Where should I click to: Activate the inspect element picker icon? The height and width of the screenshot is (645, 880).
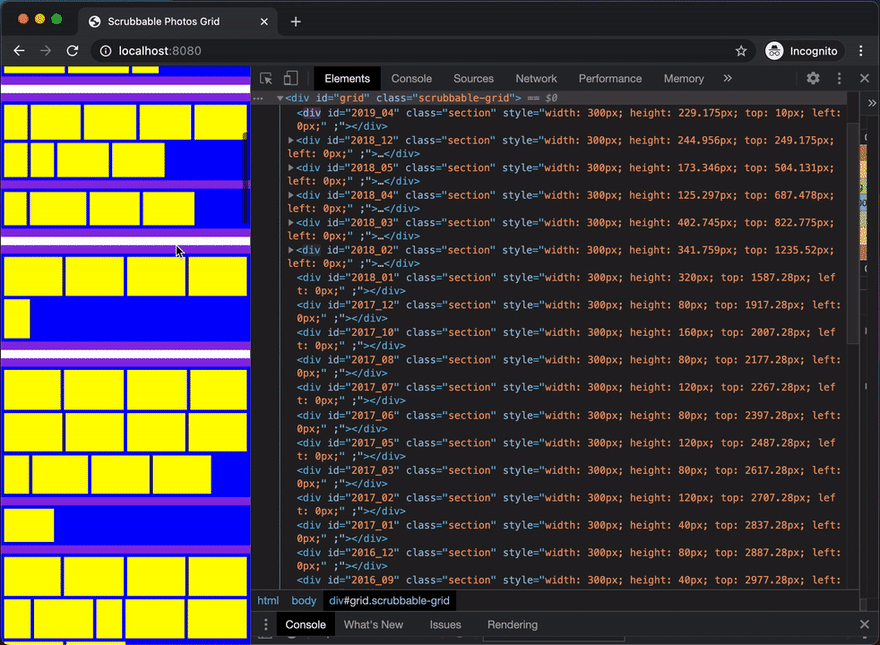[266, 79]
